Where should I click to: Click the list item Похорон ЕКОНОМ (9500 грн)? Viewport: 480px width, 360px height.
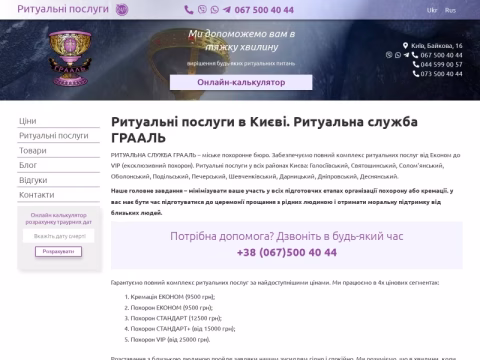coord(172,307)
